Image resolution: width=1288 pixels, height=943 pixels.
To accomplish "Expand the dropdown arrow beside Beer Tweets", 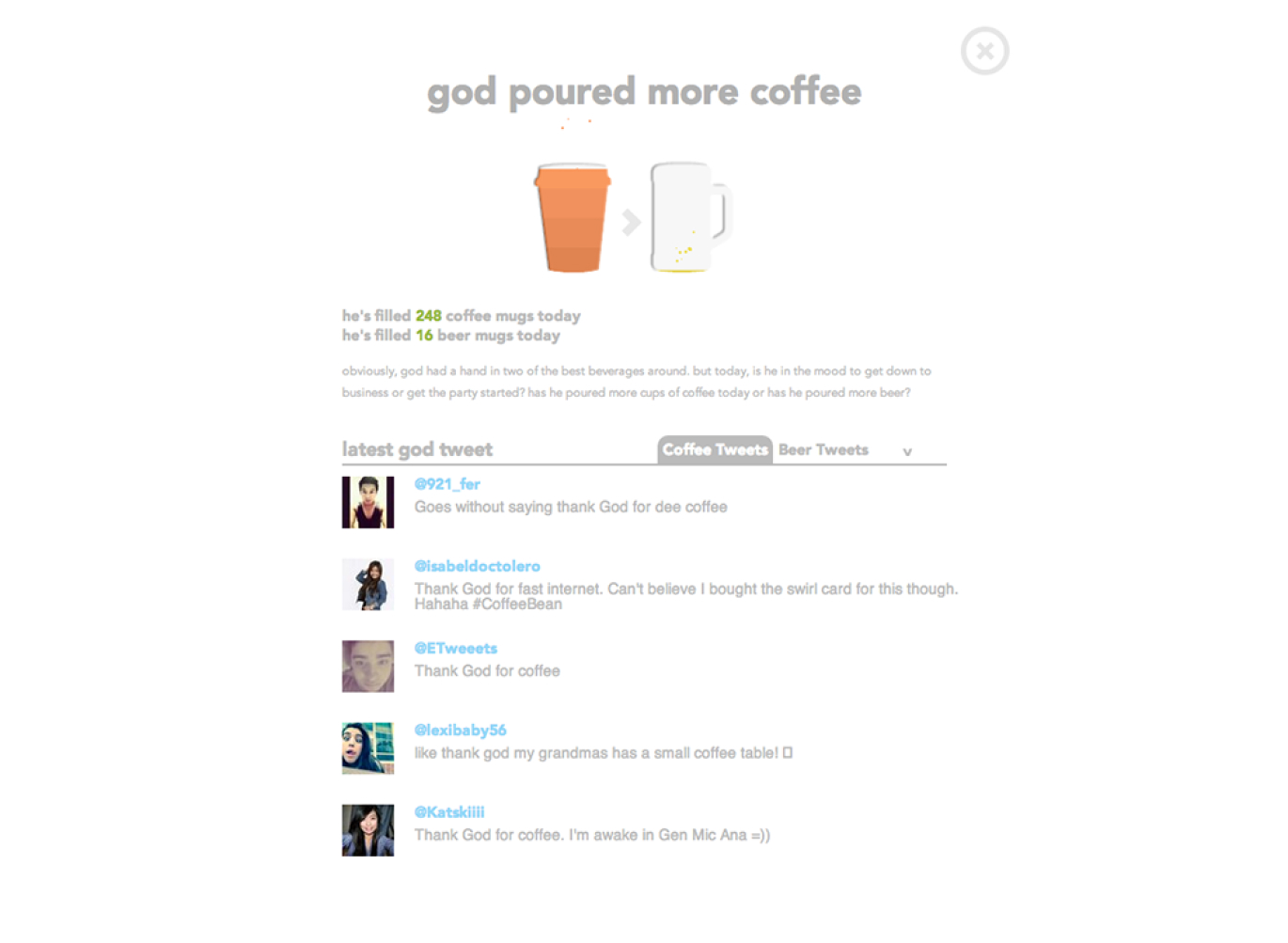I will point(907,452).
